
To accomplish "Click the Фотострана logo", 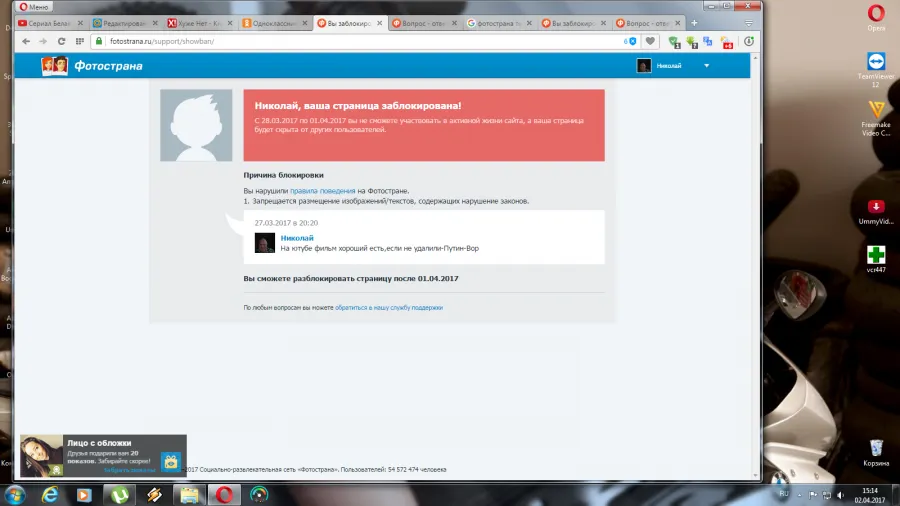I will [92, 66].
